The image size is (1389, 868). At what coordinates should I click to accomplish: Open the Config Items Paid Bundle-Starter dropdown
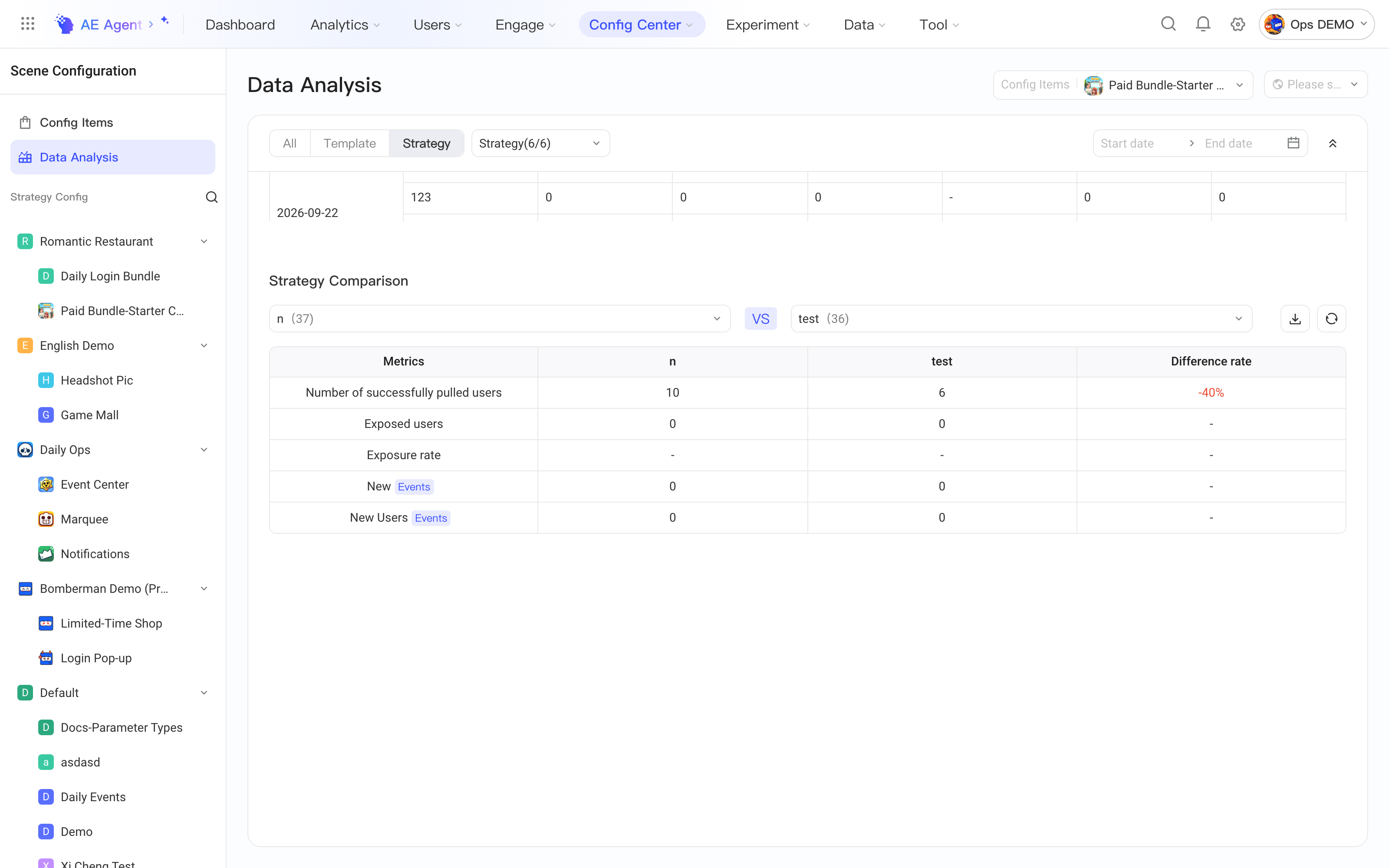(x=1122, y=85)
